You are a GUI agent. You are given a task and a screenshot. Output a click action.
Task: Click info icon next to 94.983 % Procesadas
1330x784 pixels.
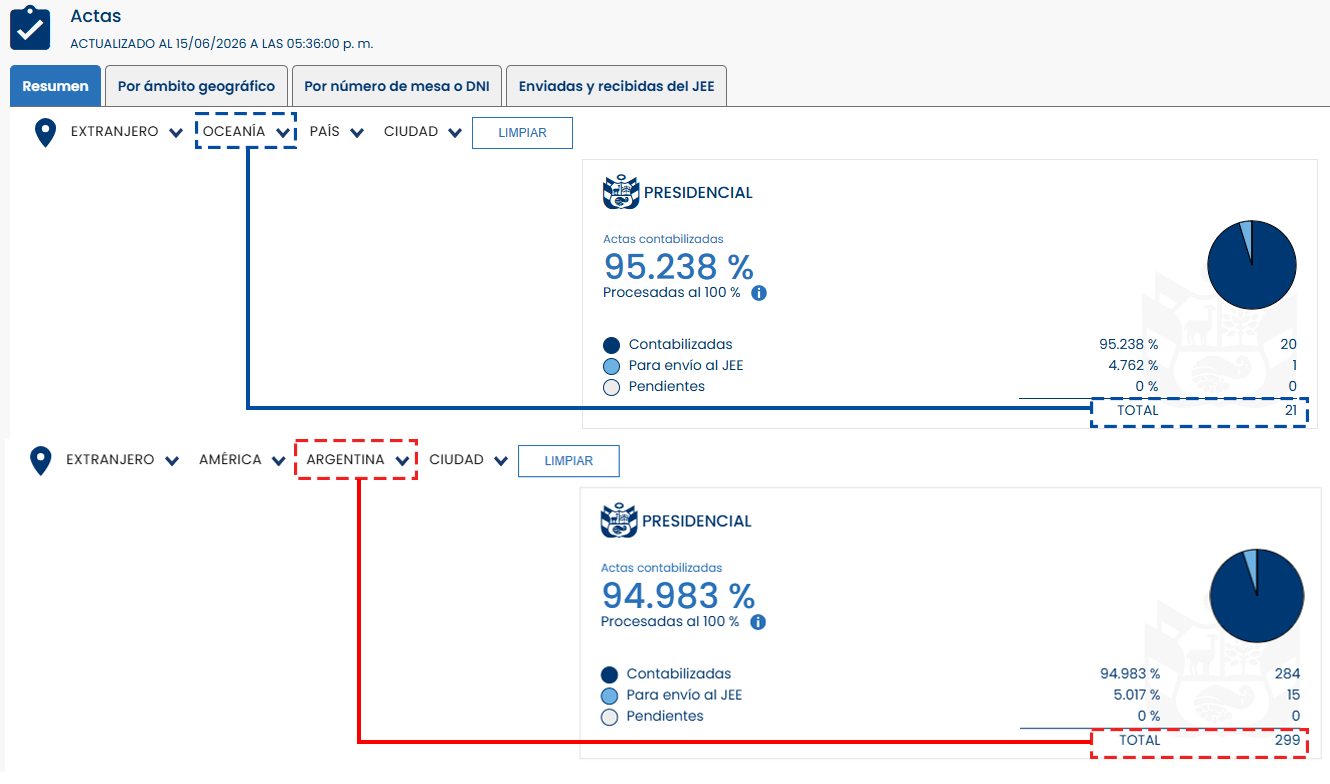pos(758,622)
